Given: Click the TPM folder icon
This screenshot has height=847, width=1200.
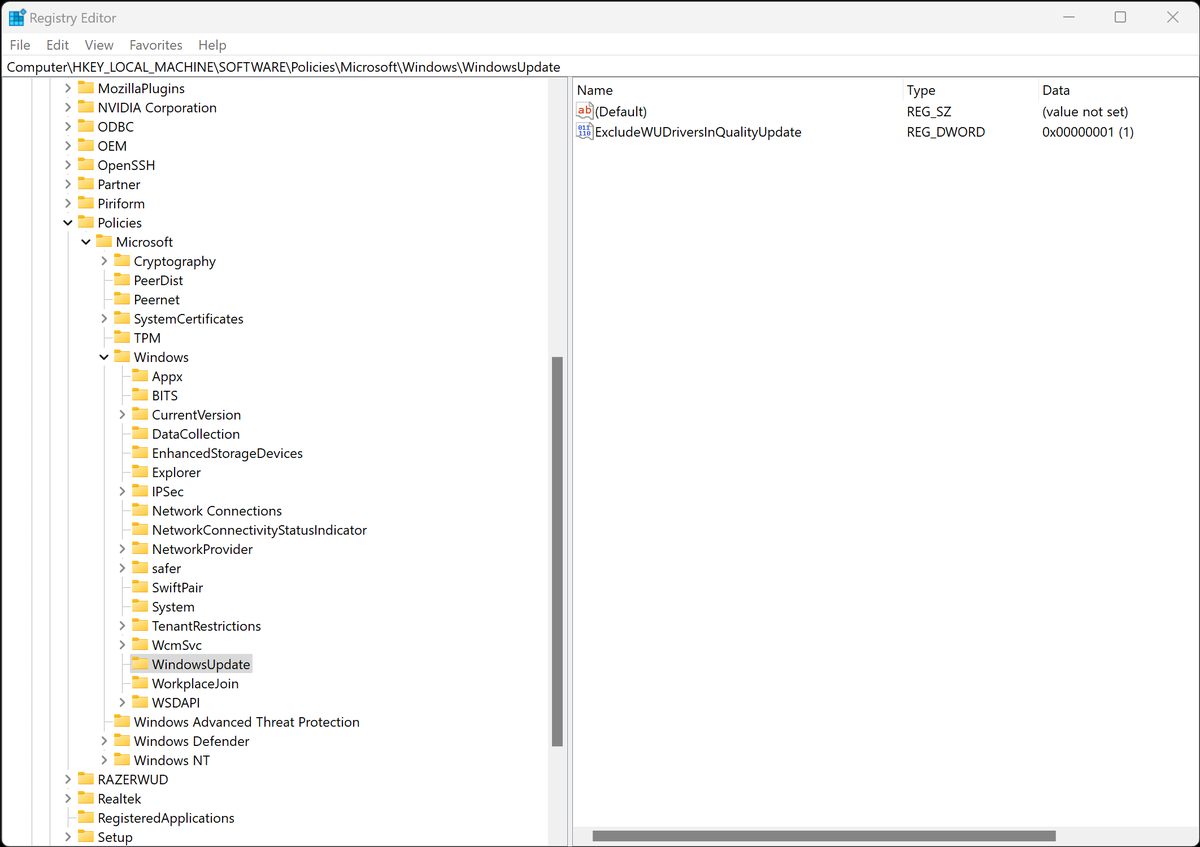Looking at the screenshot, I should (122, 338).
